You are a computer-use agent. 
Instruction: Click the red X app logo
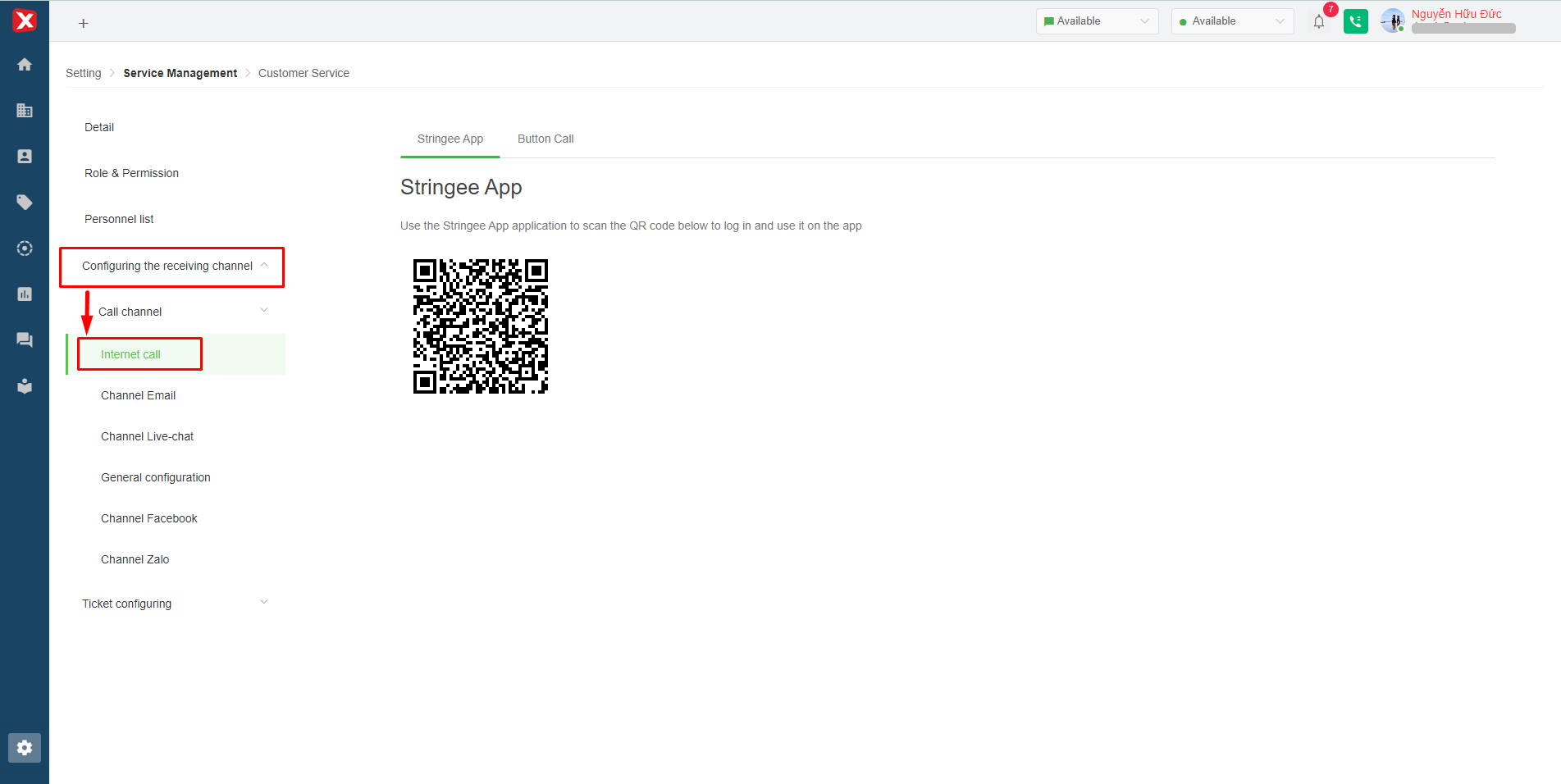point(25,21)
